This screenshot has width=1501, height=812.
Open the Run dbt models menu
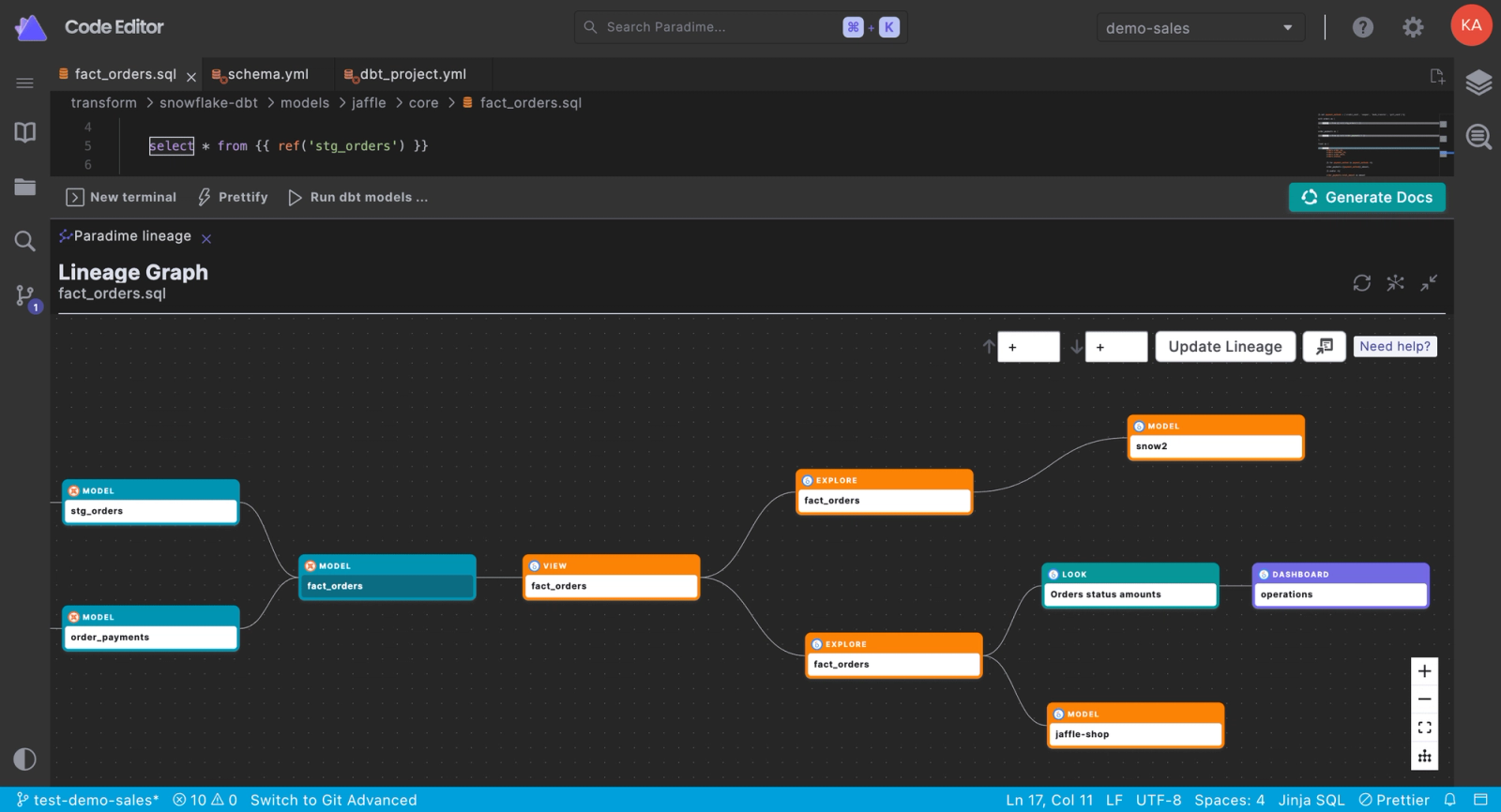[357, 197]
